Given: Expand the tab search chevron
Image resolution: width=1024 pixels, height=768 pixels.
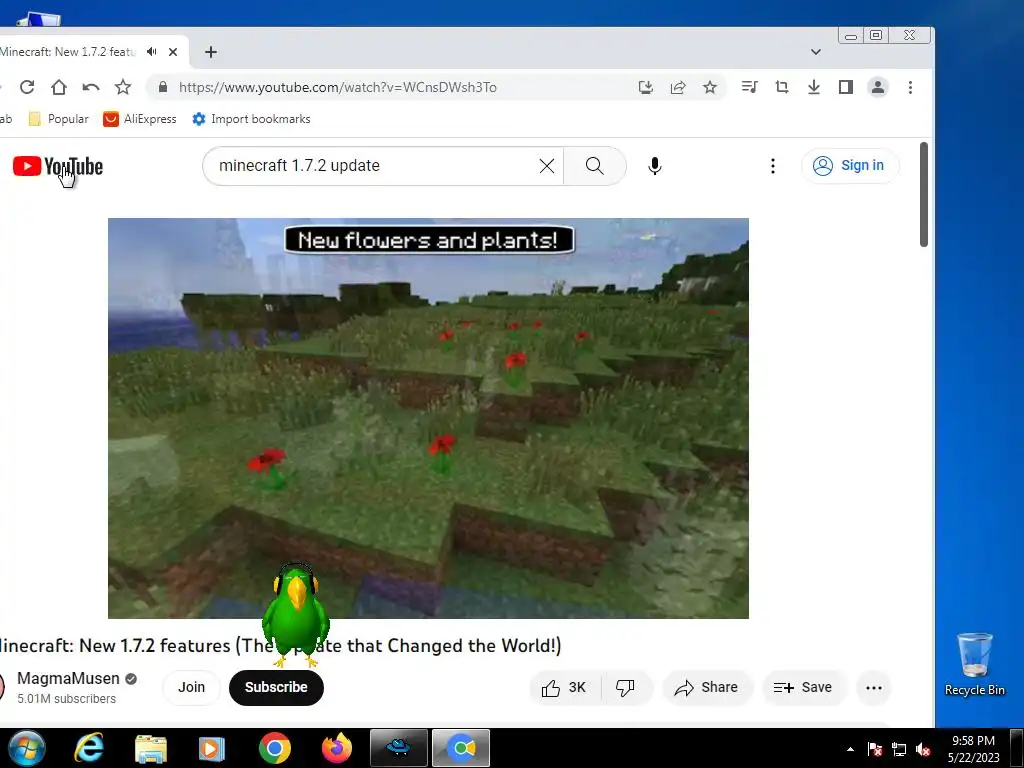Looking at the screenshot, I should click(816, 52).
